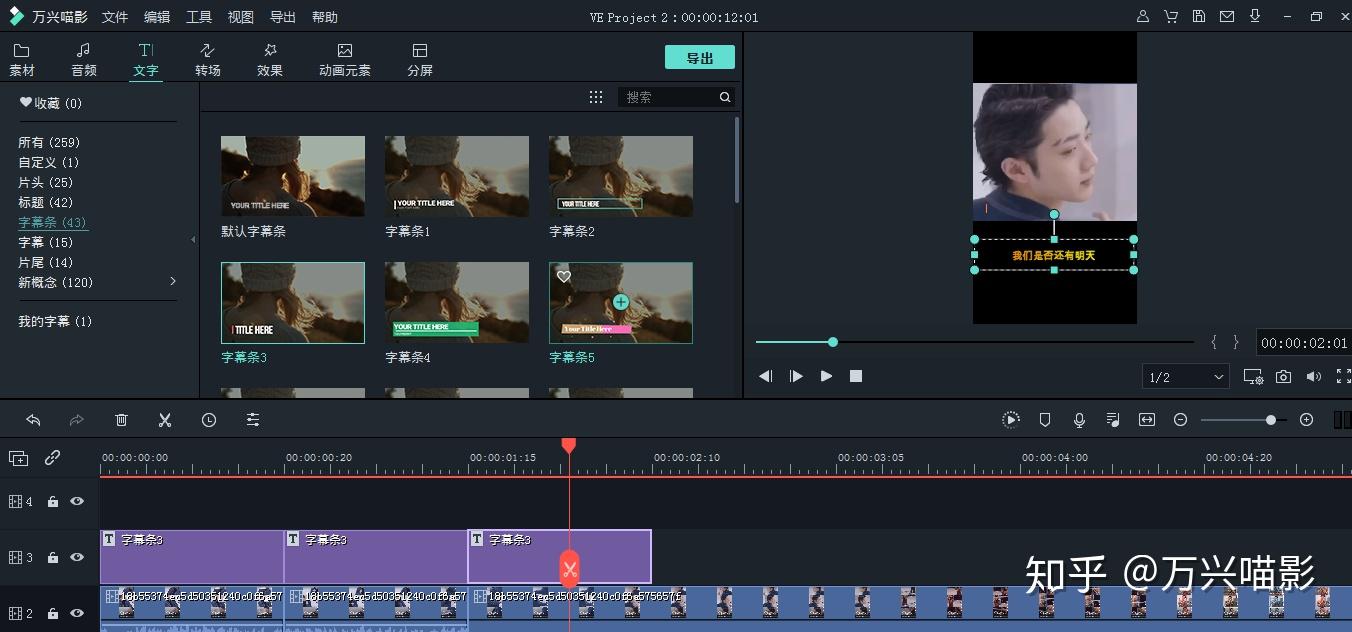Take a snapshot with camera icon
This screenshot has height=632, width=1352.
pos(1283,376)
